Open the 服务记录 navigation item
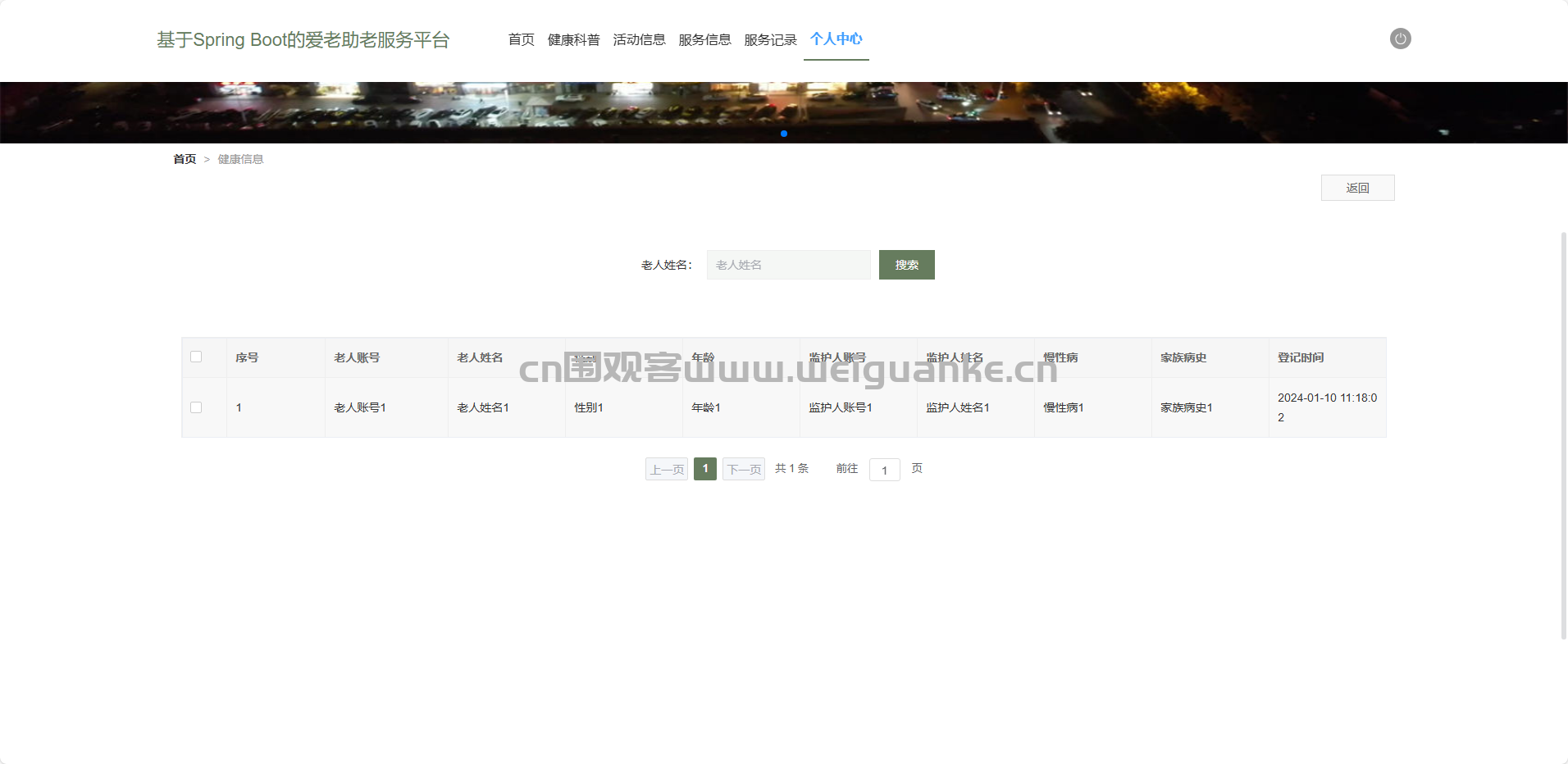The height and width of the screenshot is (764, 1568). coord(770,39)
